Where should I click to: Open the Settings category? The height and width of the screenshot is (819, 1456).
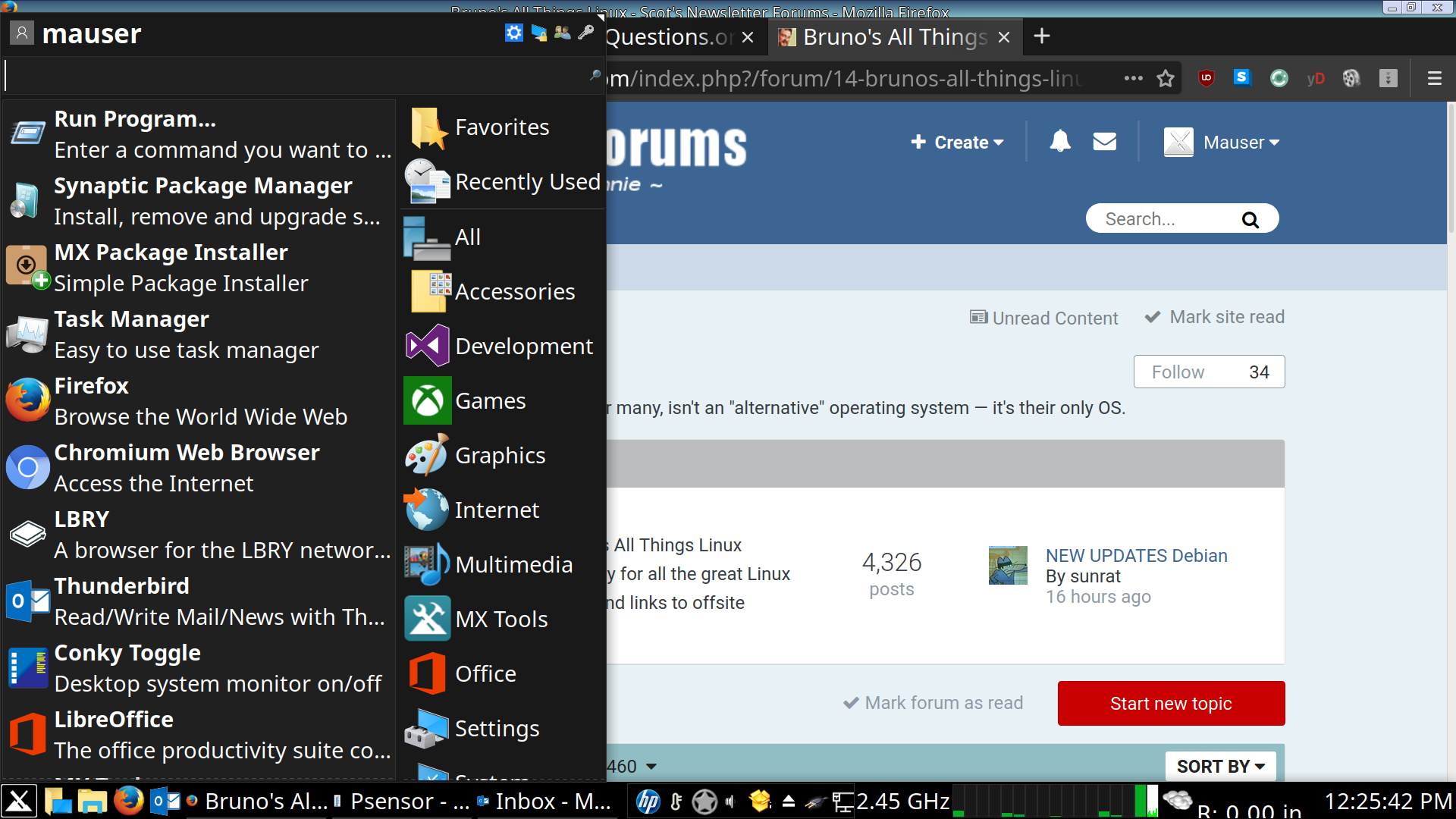click(x=502, y=728)
